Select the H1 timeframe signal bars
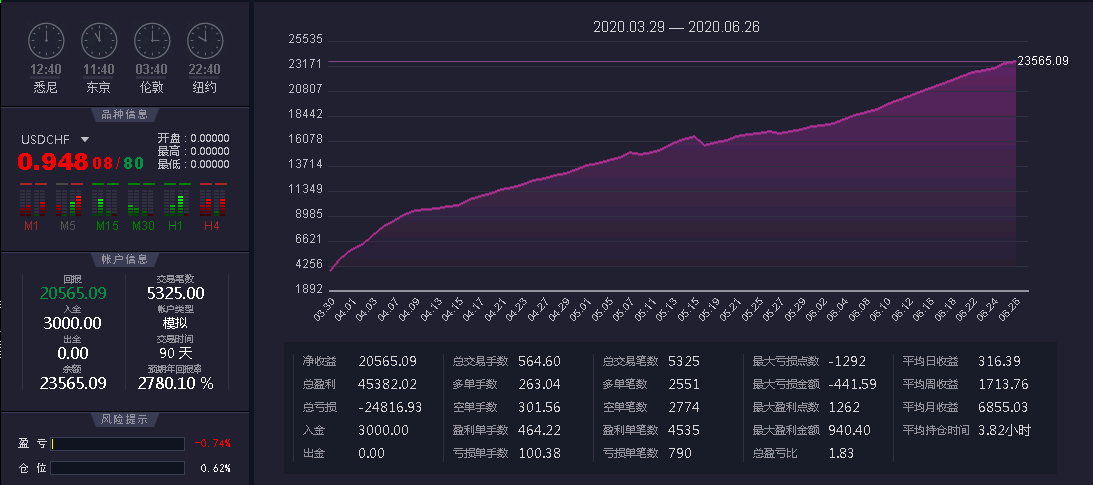 pos(177,200)
